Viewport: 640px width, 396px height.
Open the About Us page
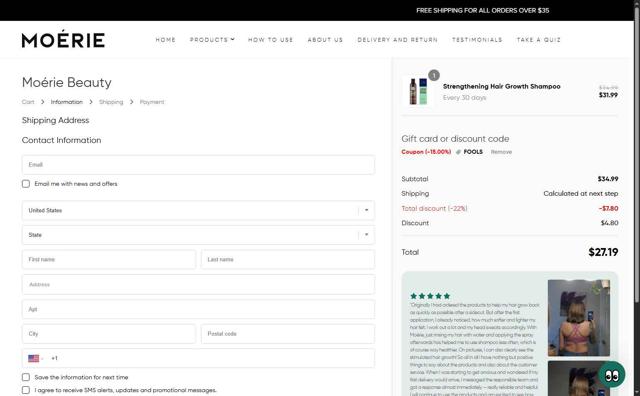coord(325,40)
